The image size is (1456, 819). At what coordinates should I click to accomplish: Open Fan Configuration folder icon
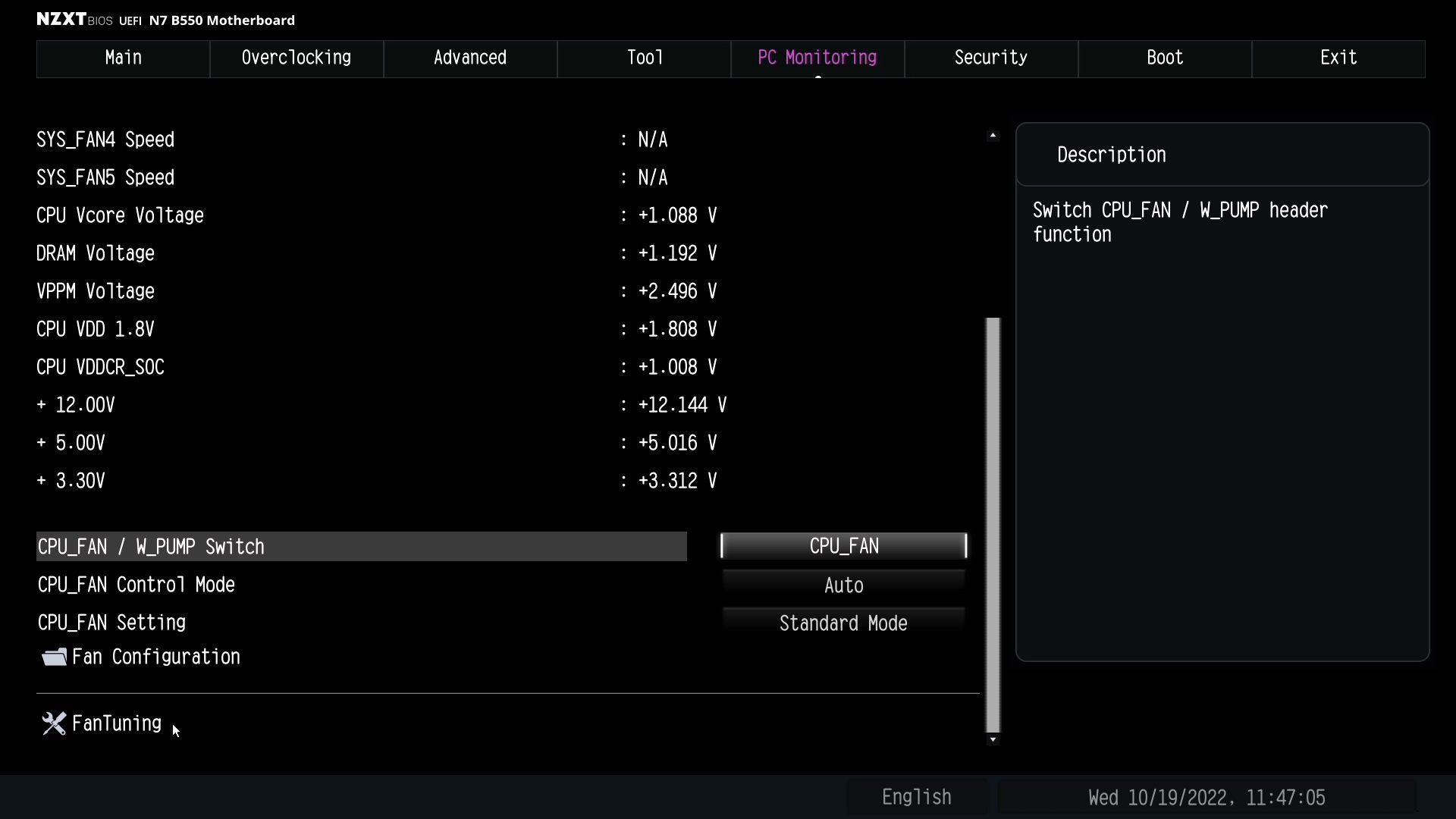[x=54, y=657]
